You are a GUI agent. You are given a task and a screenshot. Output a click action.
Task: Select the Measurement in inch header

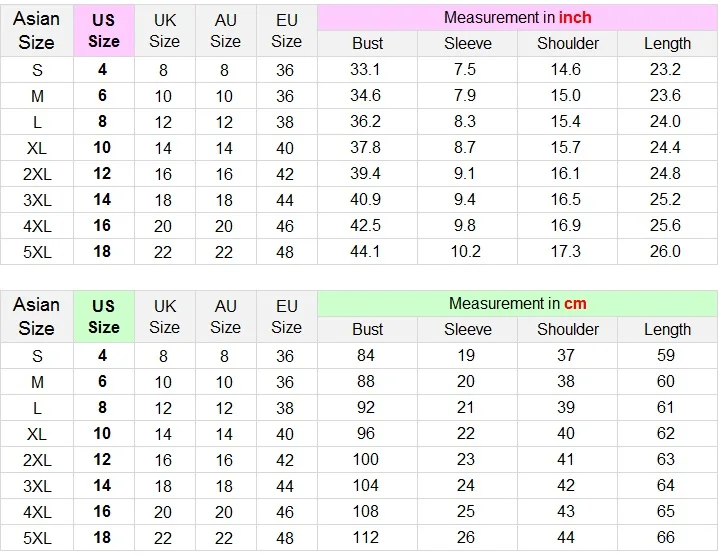point(517,17)
